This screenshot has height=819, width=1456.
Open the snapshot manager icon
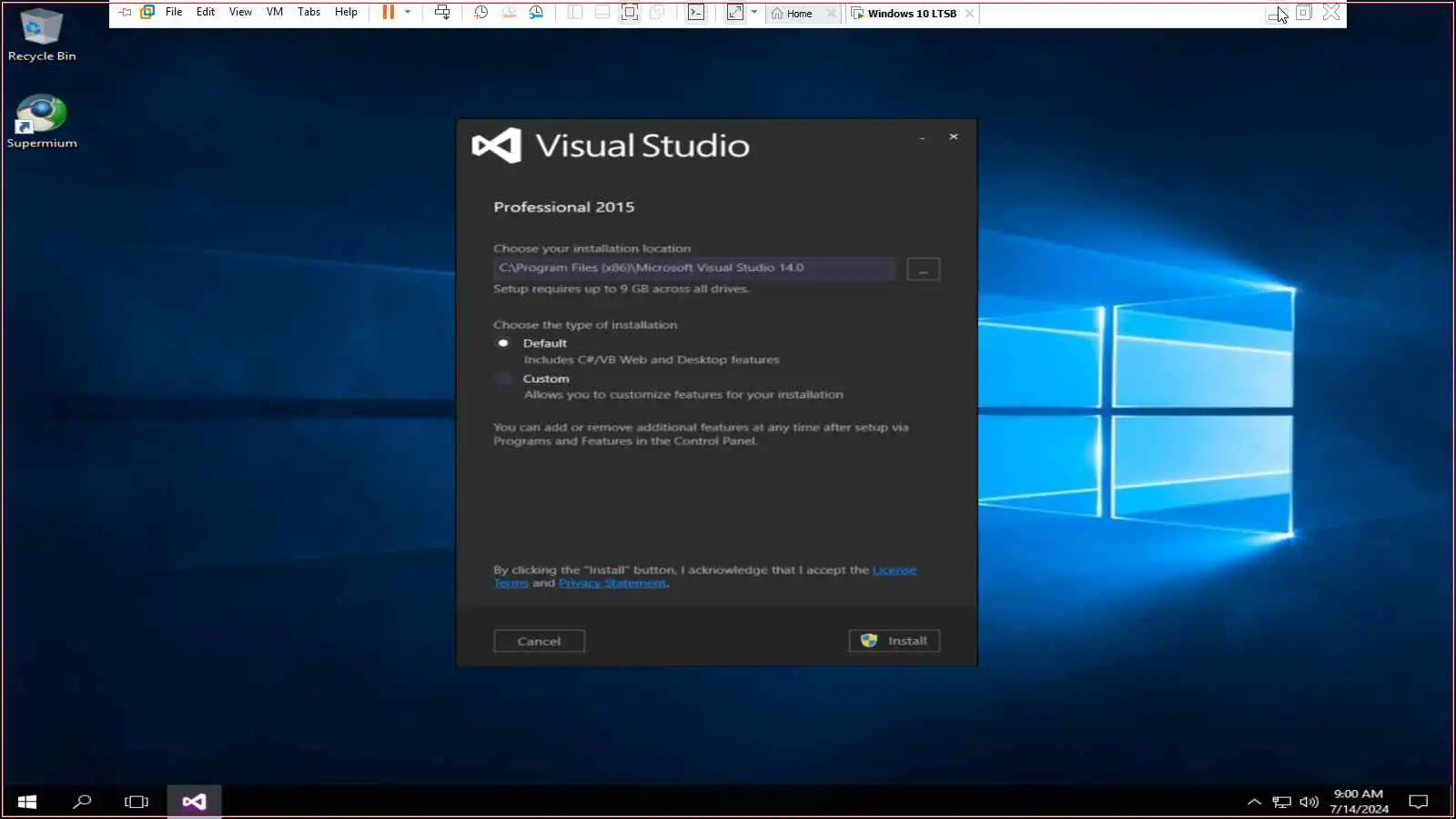pyautogui.click(x=537, y=13)
